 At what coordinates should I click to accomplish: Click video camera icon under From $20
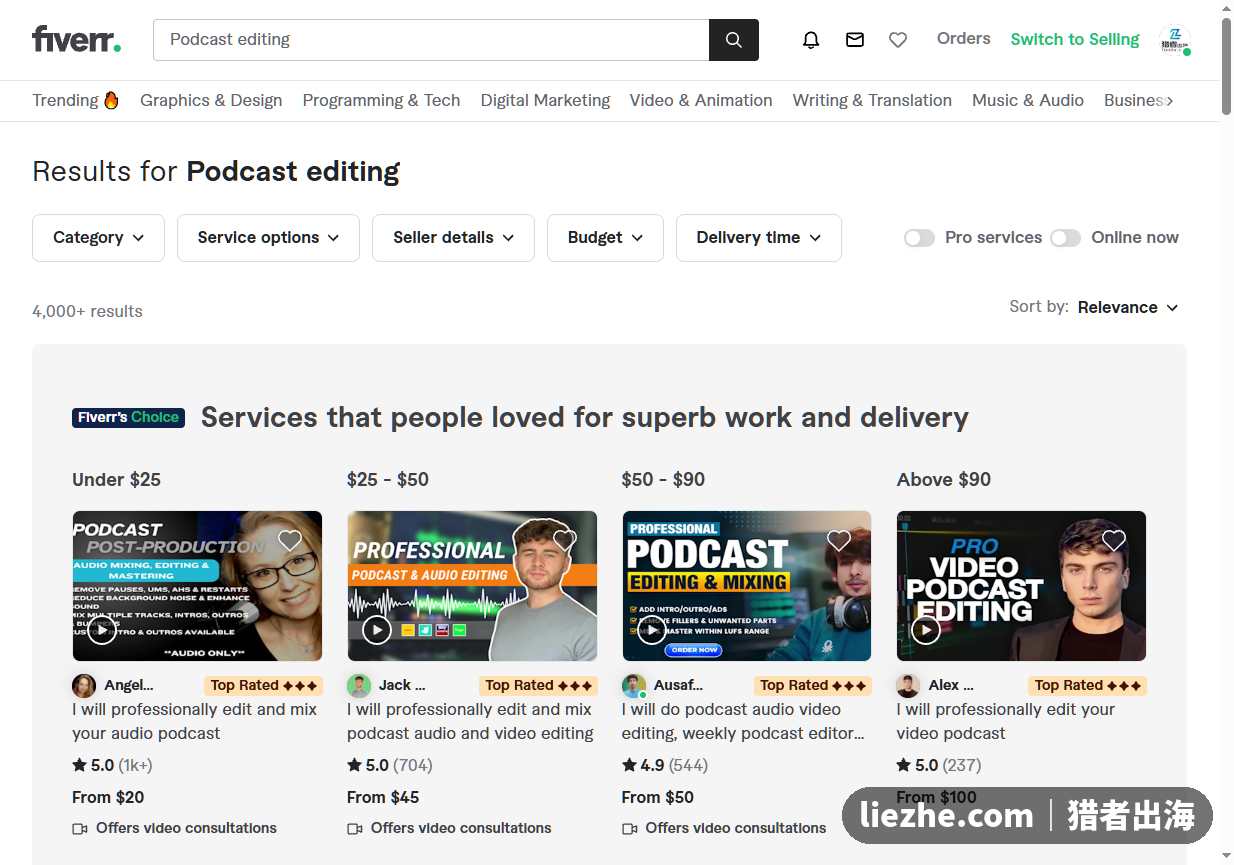pyautogui.click(x=80, y=829)
